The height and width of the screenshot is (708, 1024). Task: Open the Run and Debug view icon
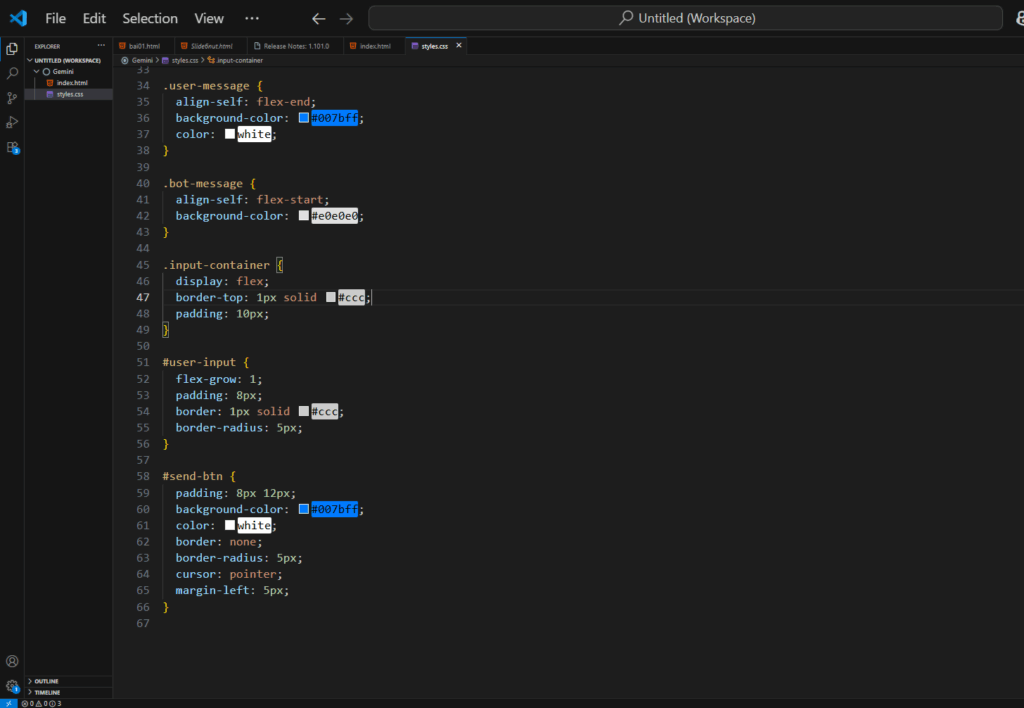12,122
